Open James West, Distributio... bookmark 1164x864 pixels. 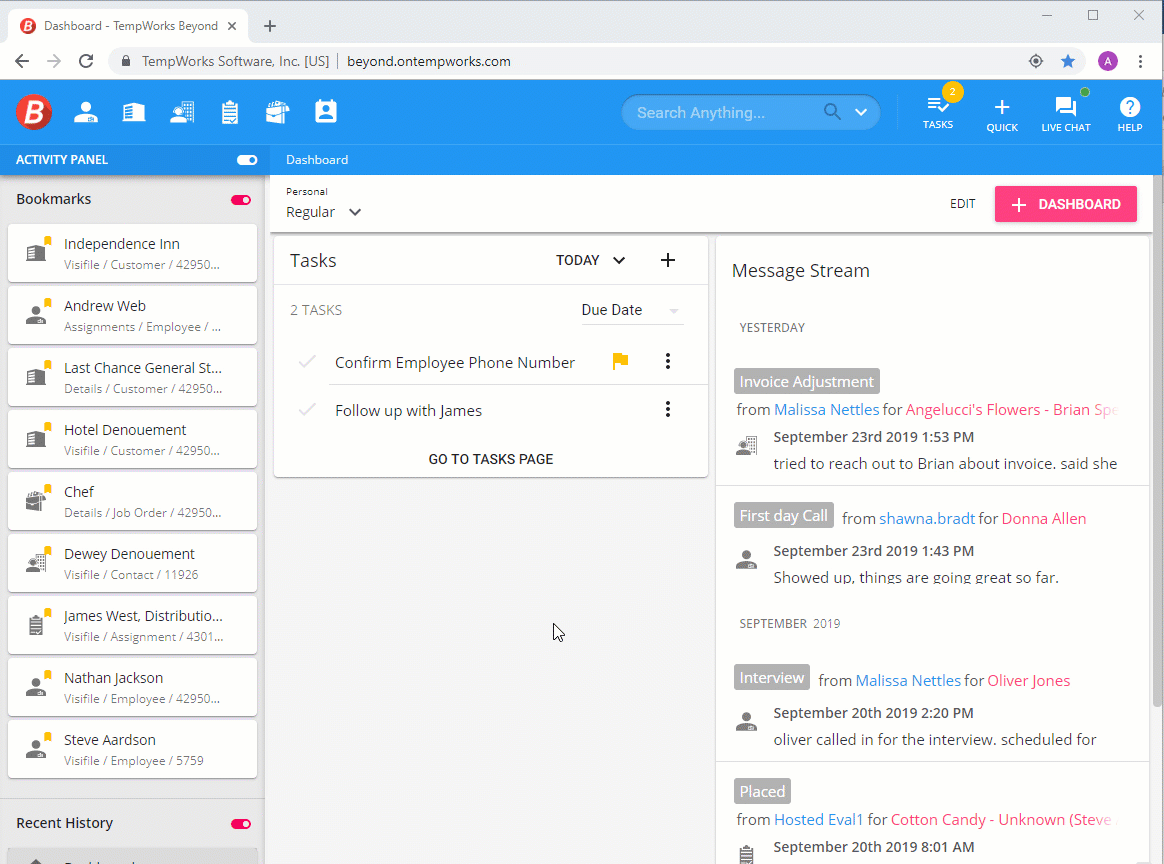point(132,625)
